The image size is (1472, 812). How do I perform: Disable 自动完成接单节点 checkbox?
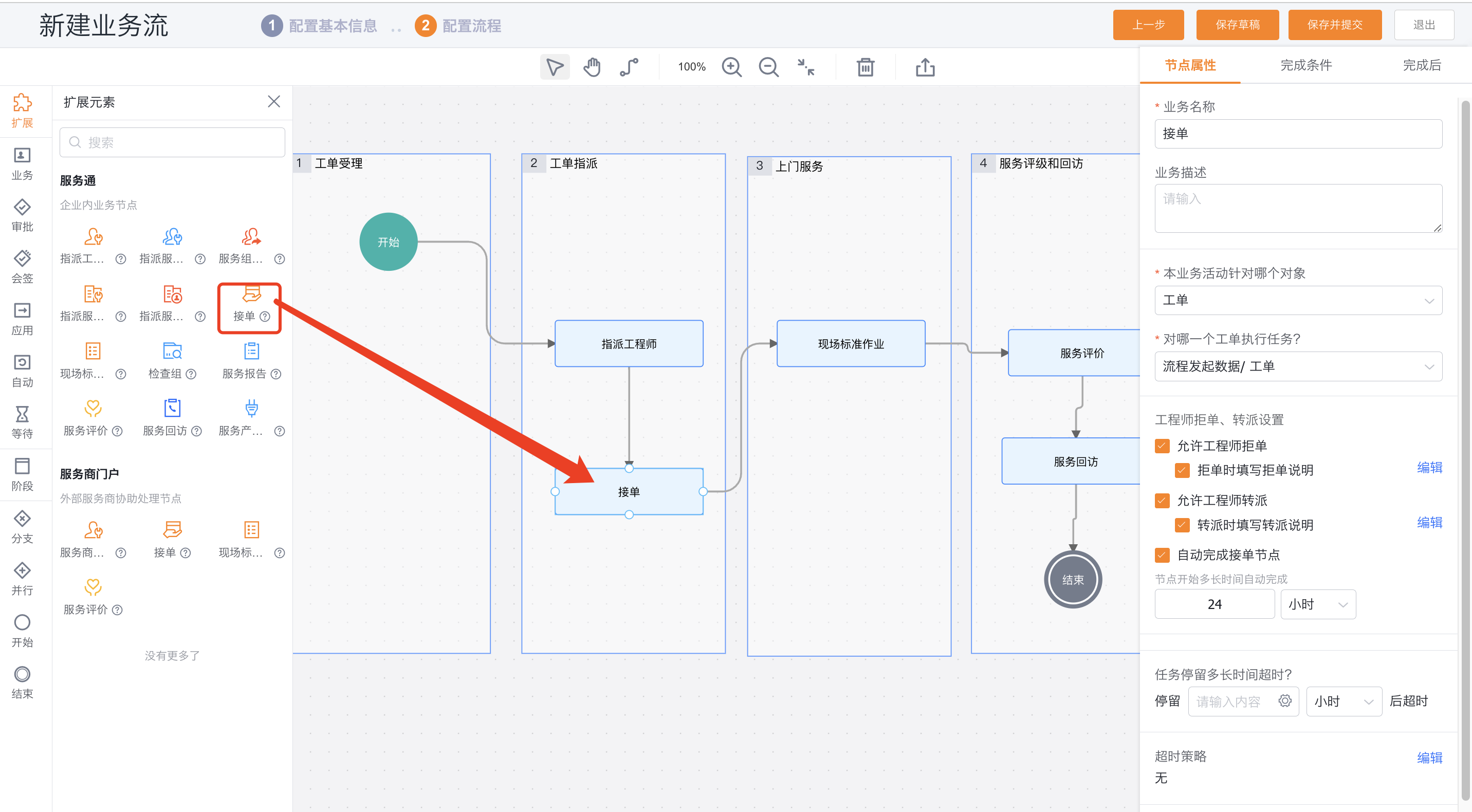(x=1162, y=555)
